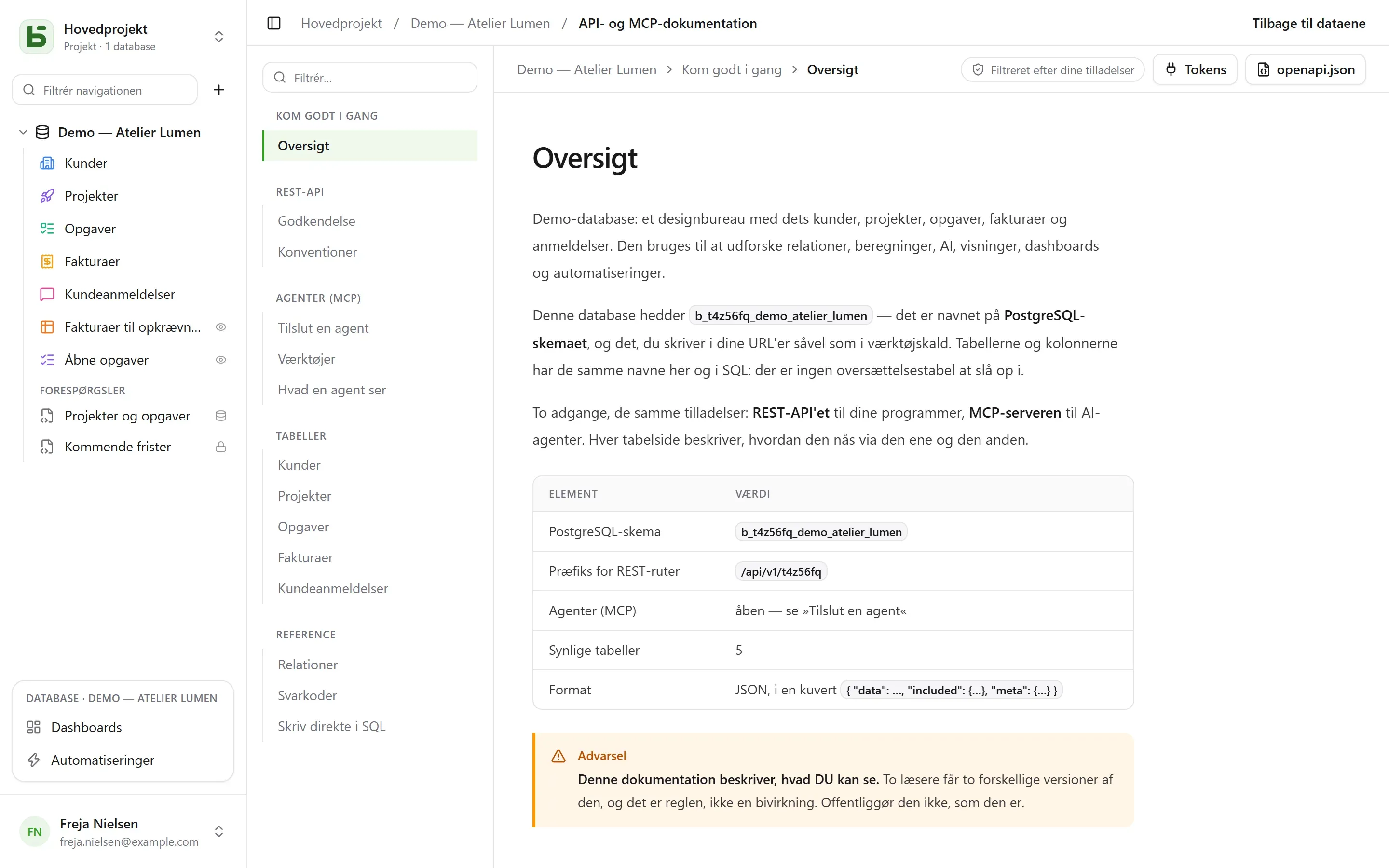The width and height of the screenshot is (1389, 868).
Task: Toggle the sidebar panel icon
Action: [x=274, y=24]
